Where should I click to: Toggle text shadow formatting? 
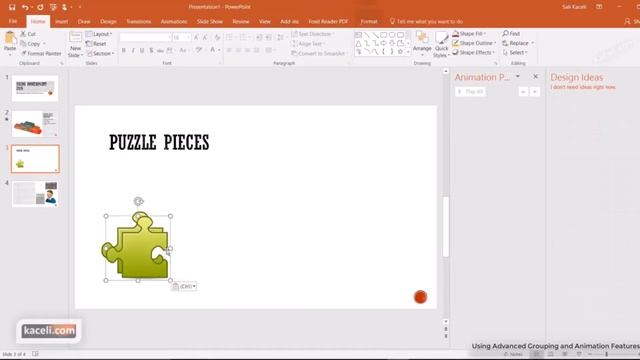pyautogui.click(x=151, y=50)
